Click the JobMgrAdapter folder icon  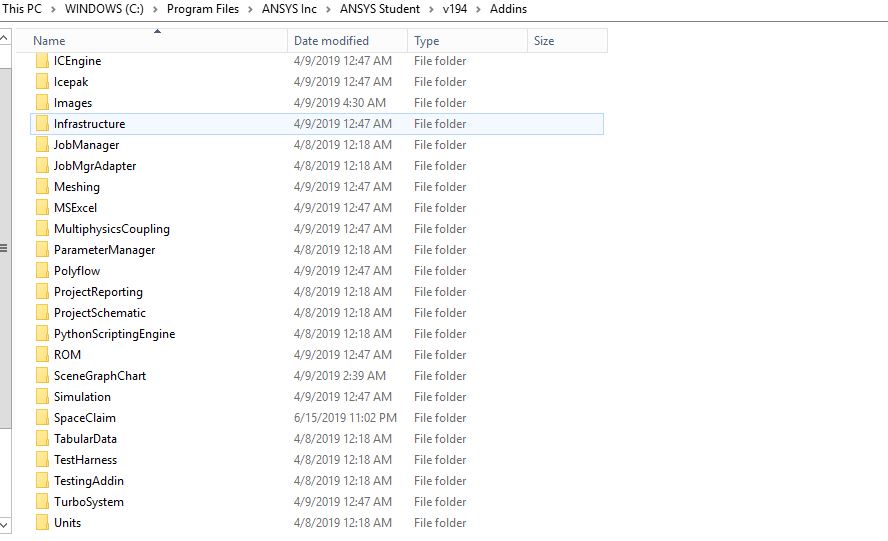click(42, 165)
